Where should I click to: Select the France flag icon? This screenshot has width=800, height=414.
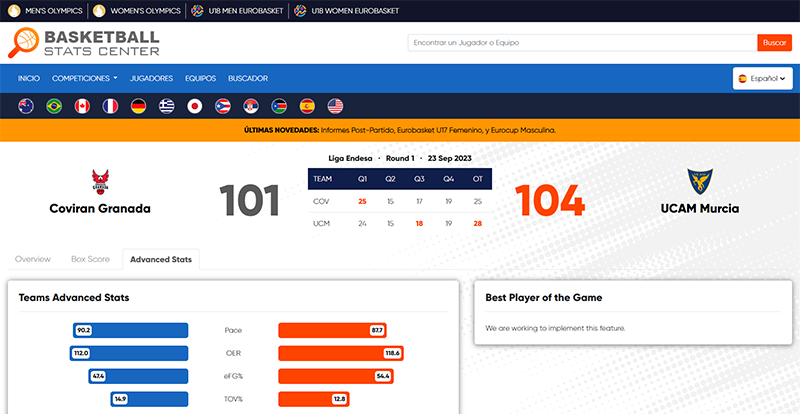[x=110, y=106]
